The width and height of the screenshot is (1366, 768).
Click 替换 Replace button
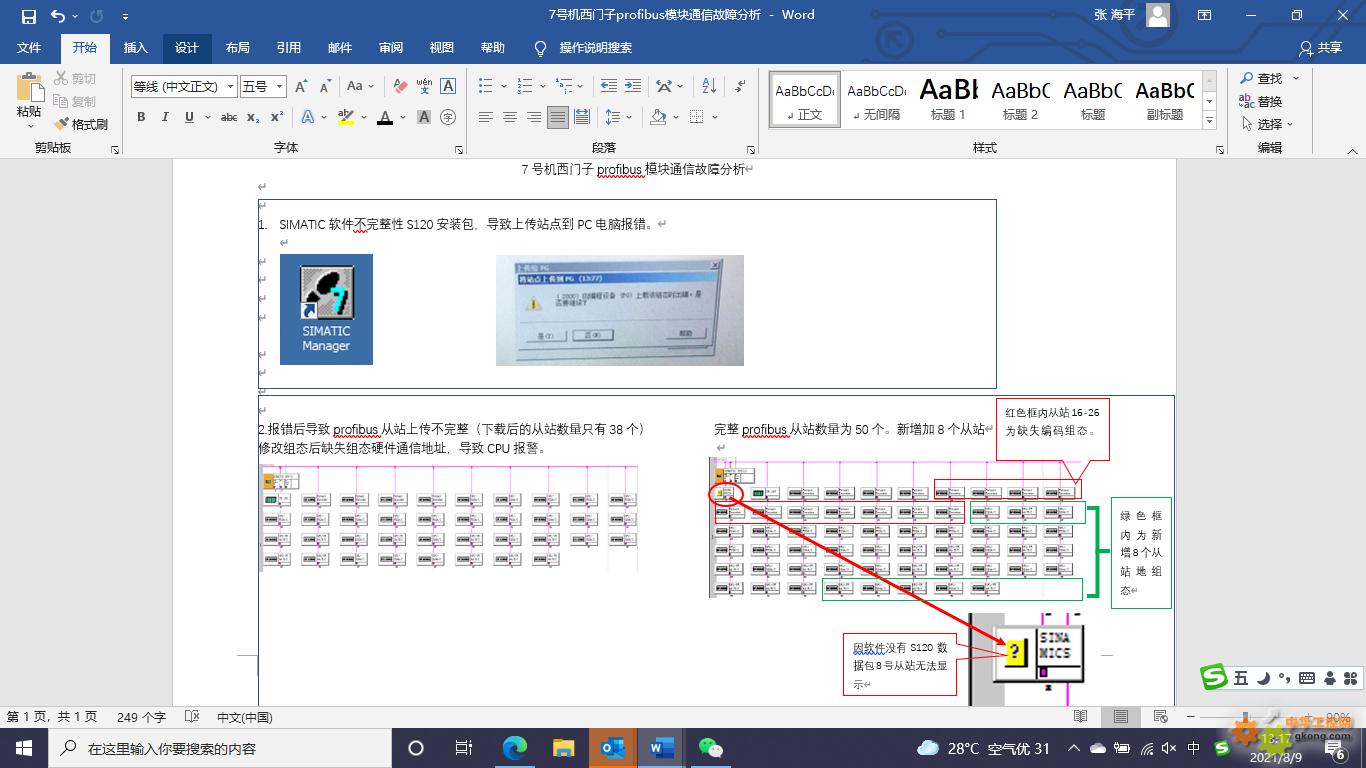tap(1261, 101)
